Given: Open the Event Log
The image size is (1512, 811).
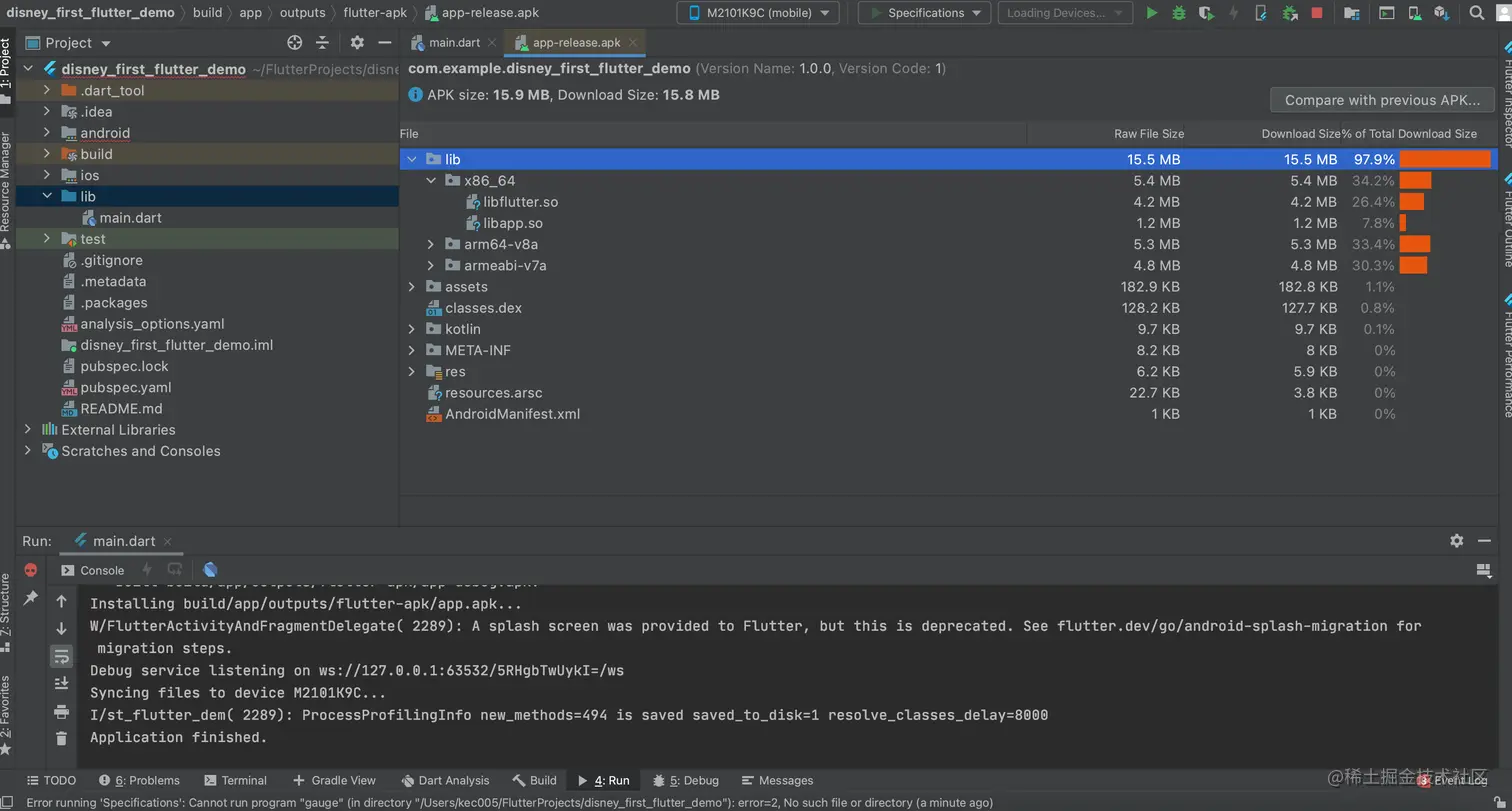Looking at the screenshot, I should click(1452, 780).
